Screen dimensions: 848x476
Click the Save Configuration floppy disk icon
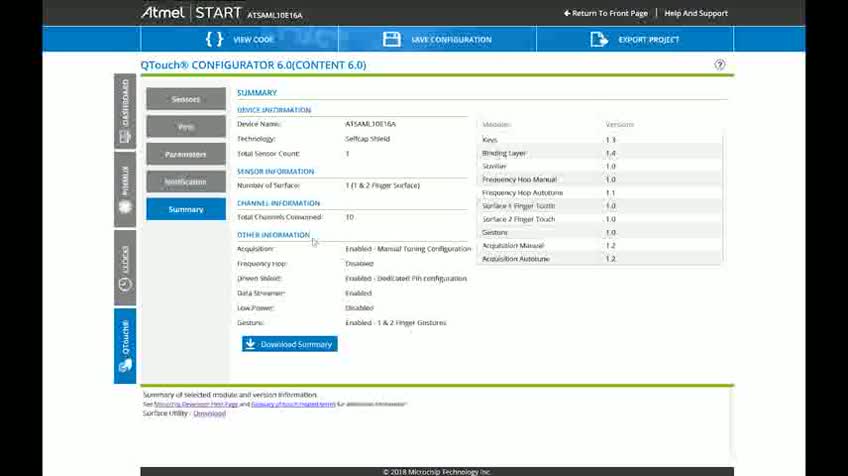pos(392,39)
